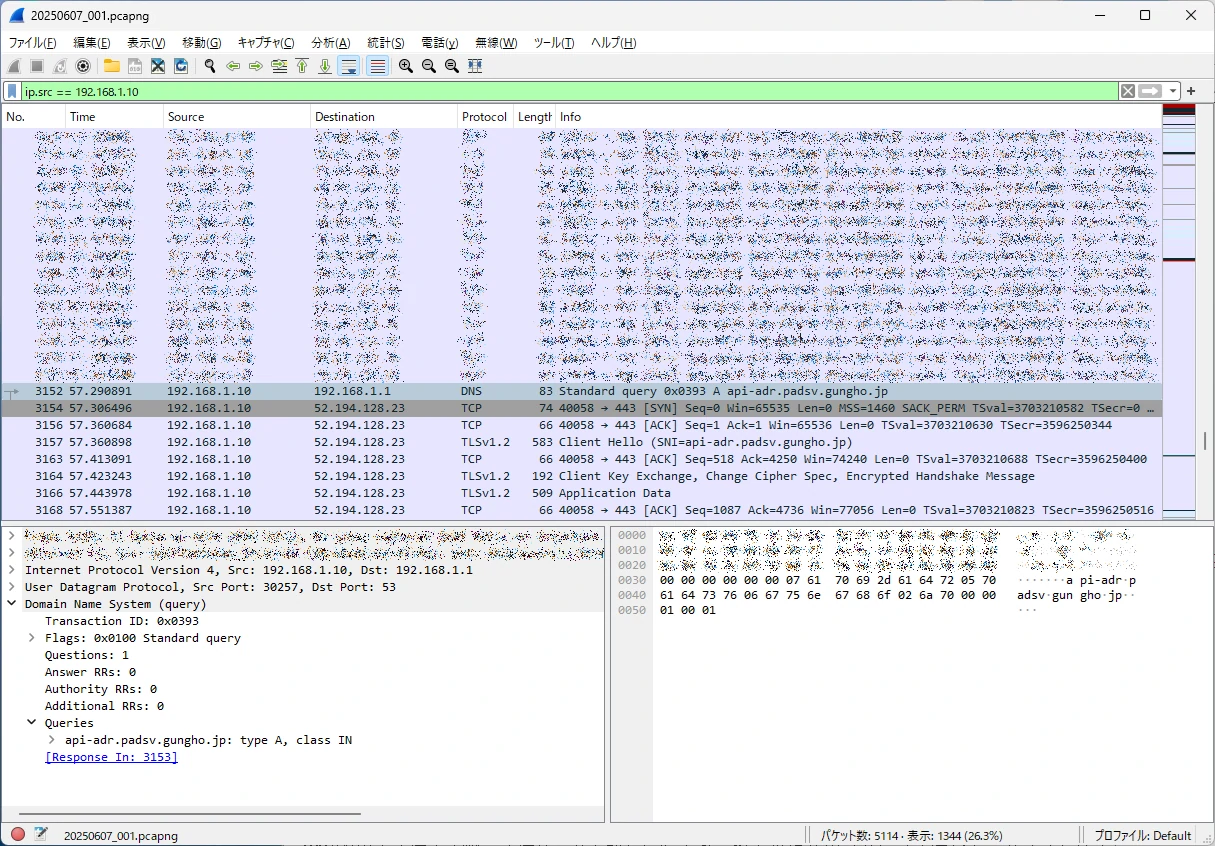Click the find packet magnifier icon

click(x=210, y=66)
